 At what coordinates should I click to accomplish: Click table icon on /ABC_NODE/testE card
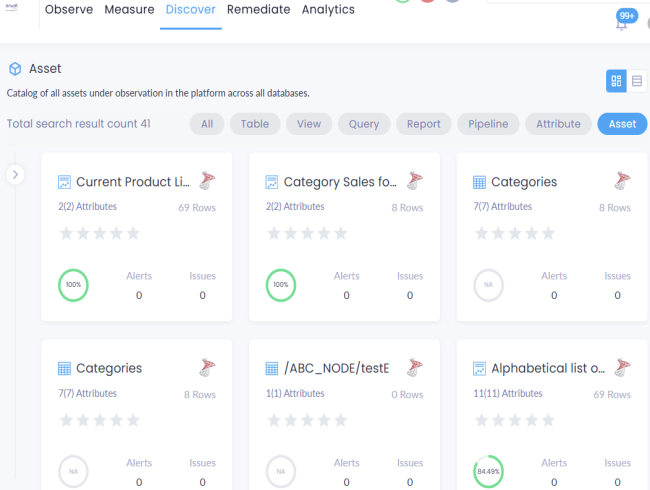coord(272,368)
